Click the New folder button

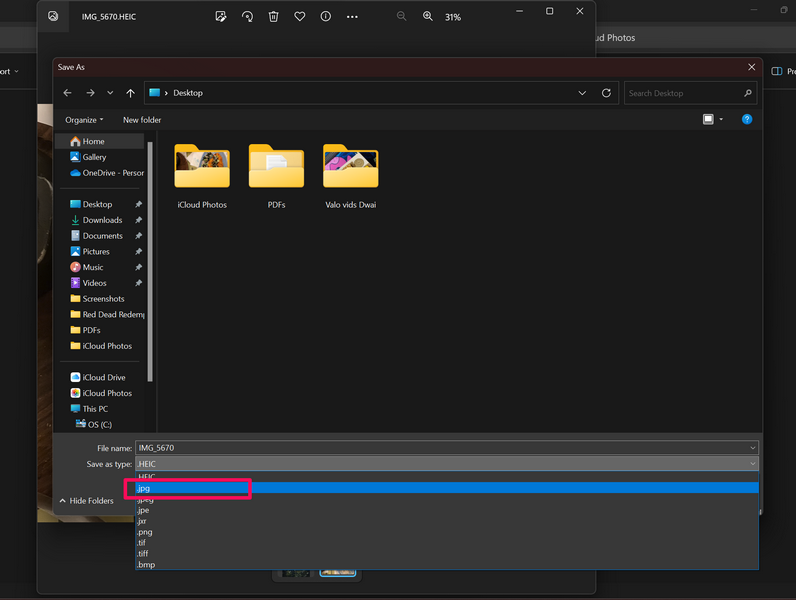[142, 120]
